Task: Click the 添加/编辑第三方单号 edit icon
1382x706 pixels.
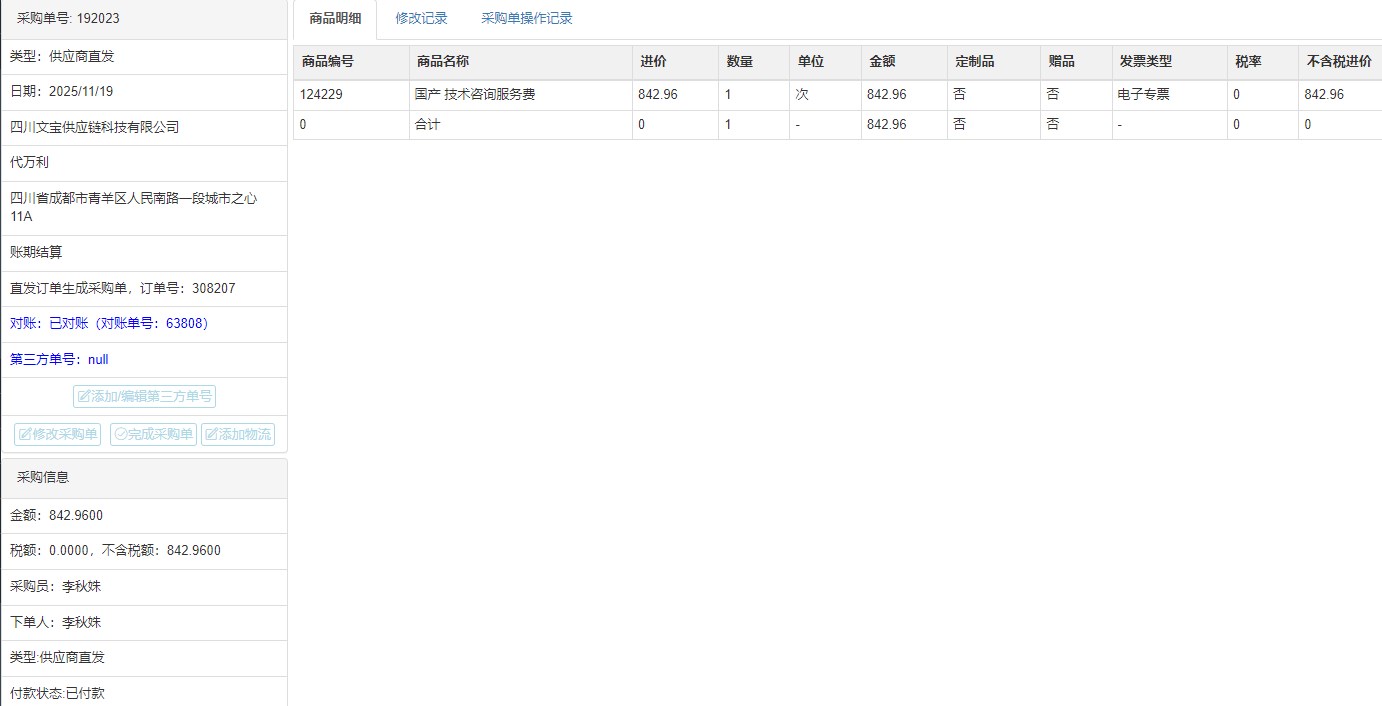Action: click(x=84, y=397)
